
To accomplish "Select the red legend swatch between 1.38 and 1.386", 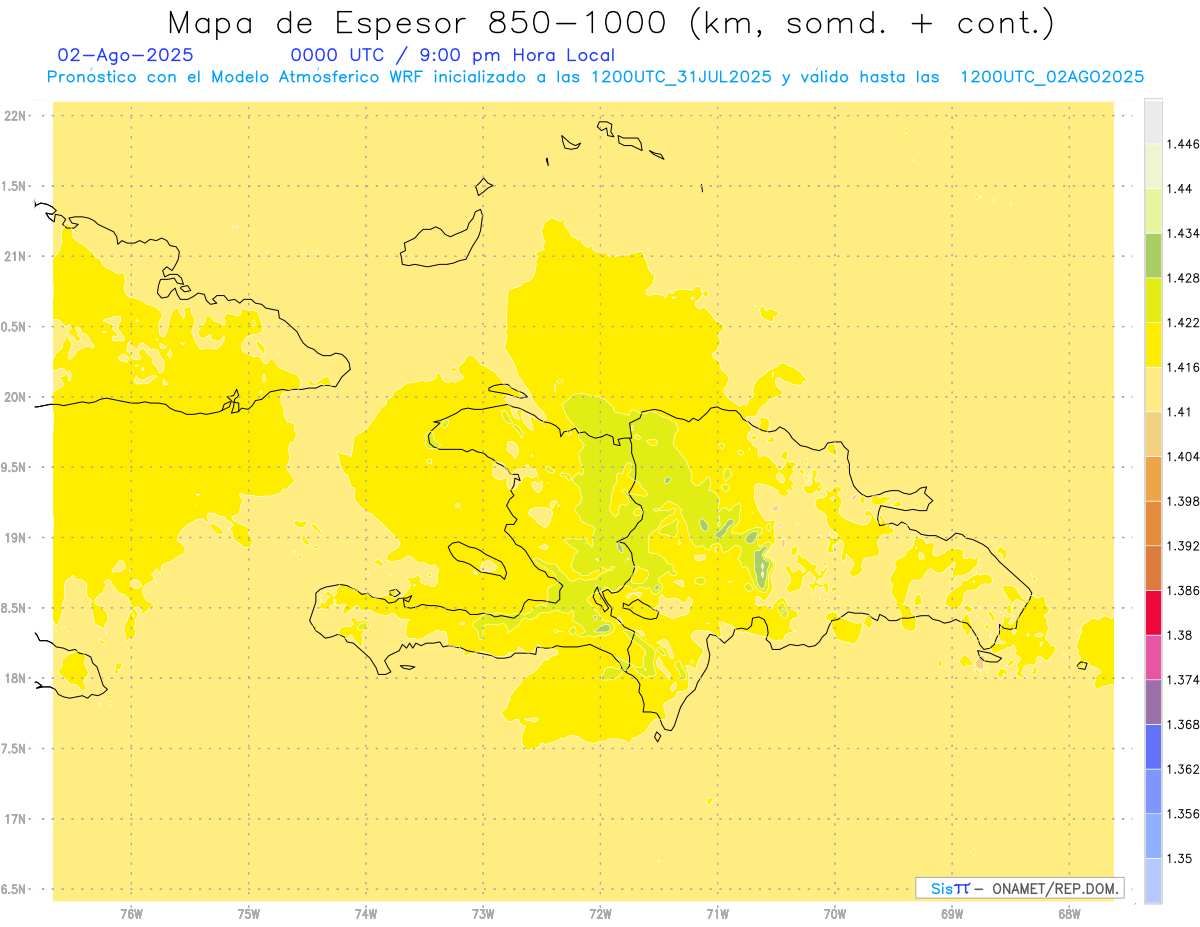I will click(x=1153, y=612).
